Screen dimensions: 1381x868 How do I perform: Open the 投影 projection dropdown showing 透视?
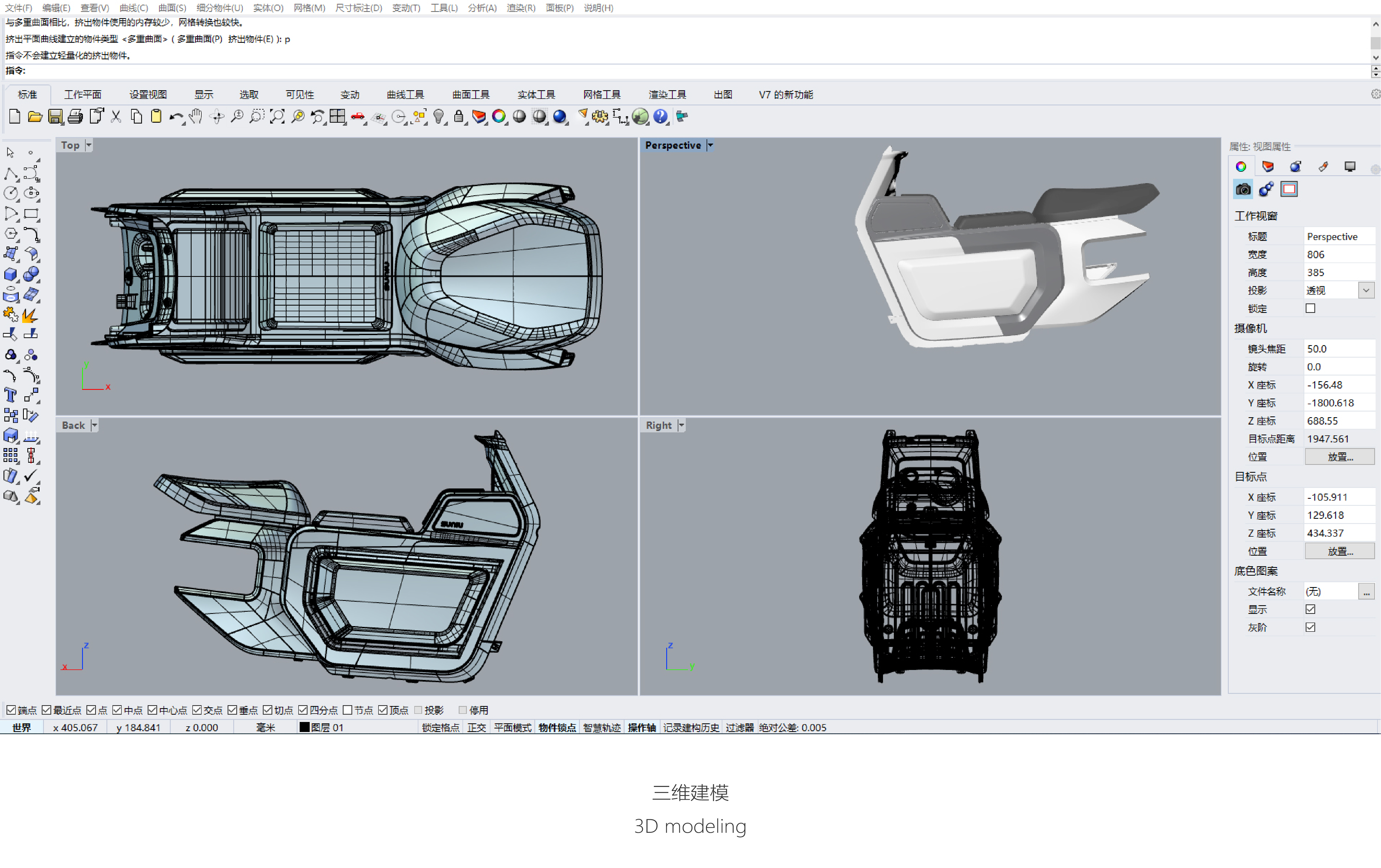click(1367, 290)
